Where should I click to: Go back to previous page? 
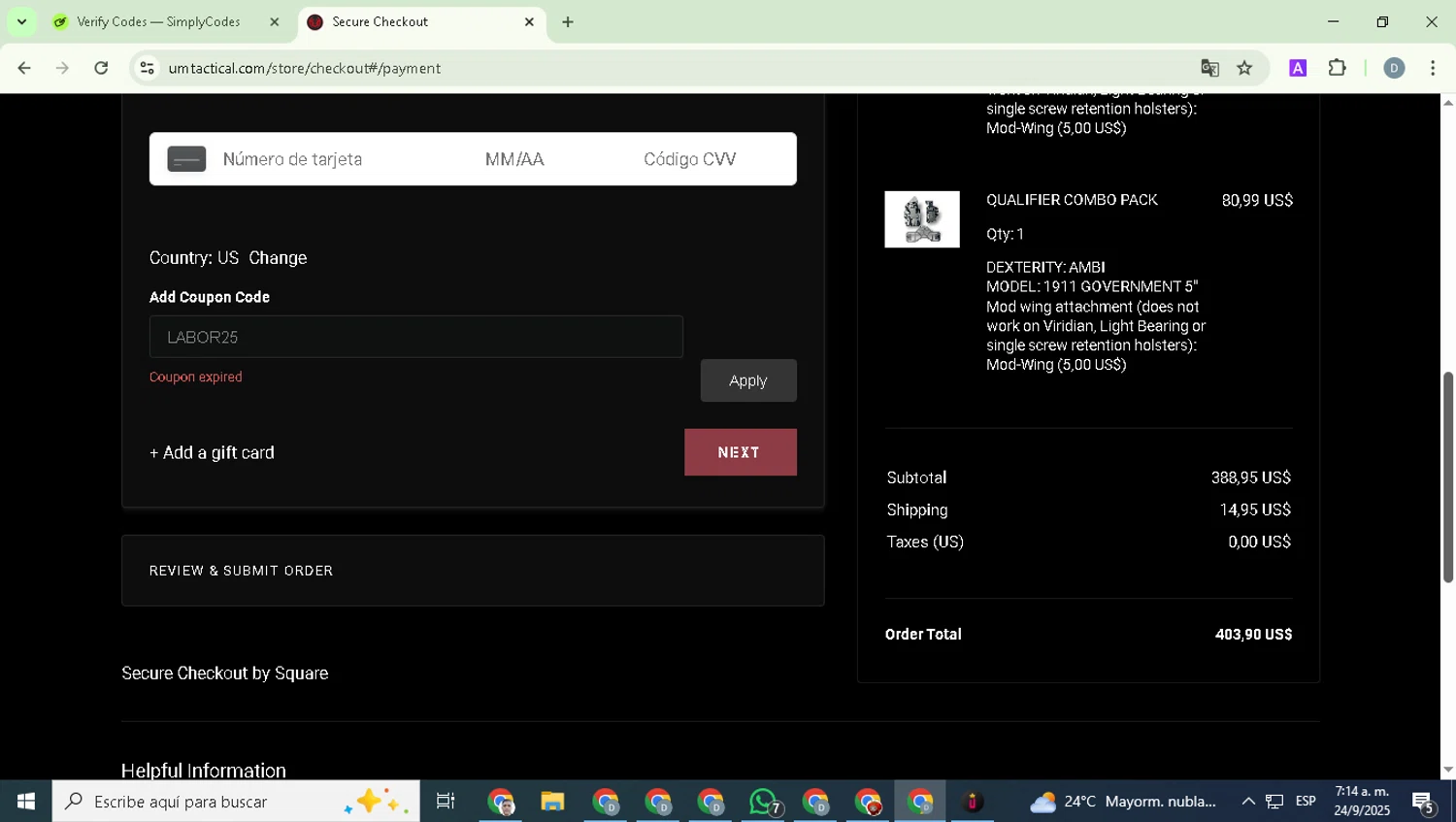[24, 68]
